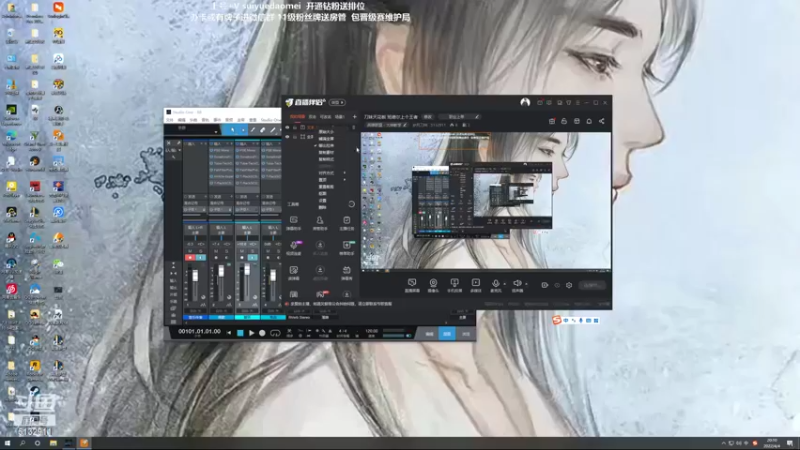
Task: Toggle the lock on the second source row
Action: (x=295, y=137)
